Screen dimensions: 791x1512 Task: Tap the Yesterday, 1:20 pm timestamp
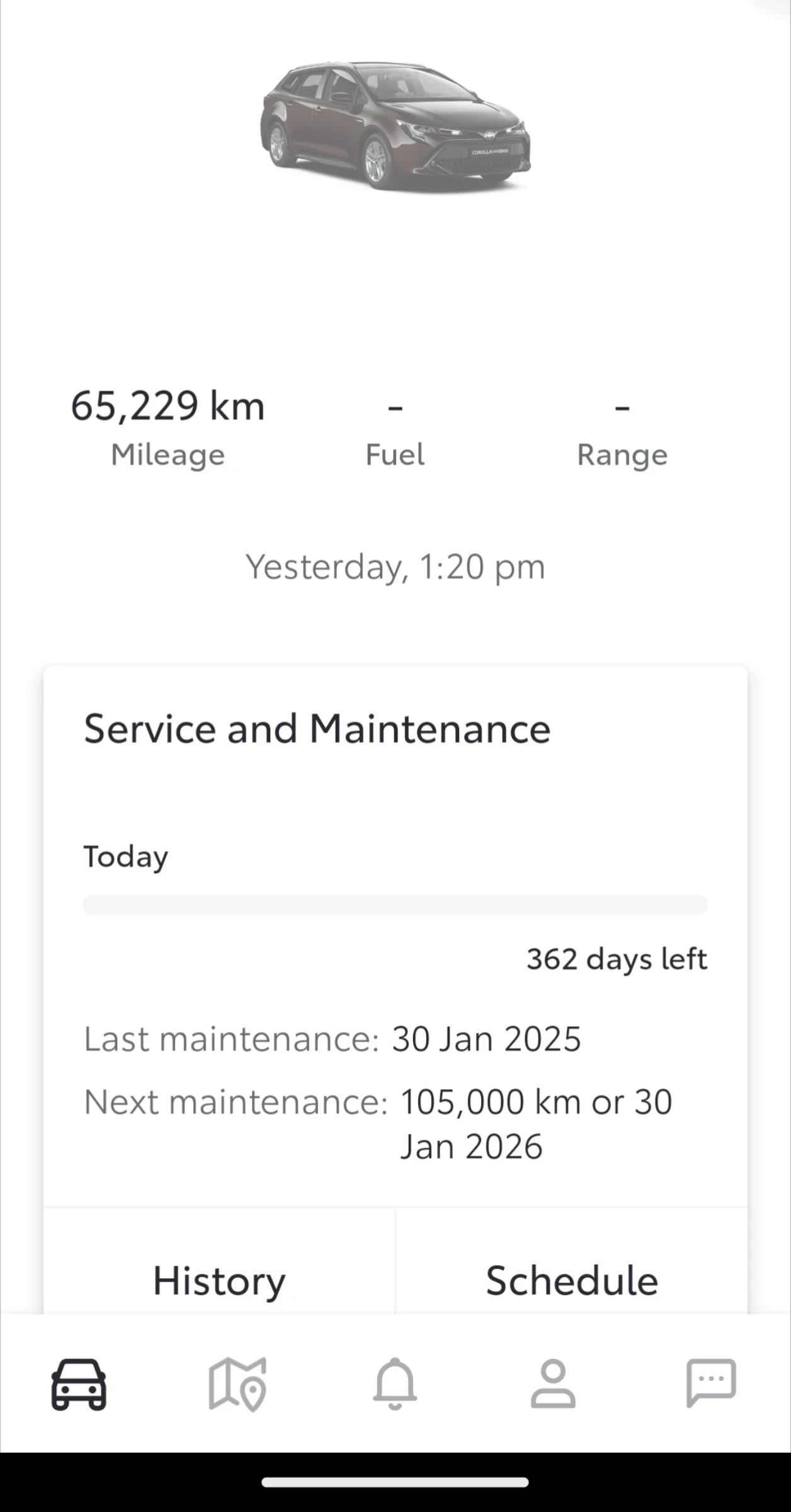coord(396,566)
